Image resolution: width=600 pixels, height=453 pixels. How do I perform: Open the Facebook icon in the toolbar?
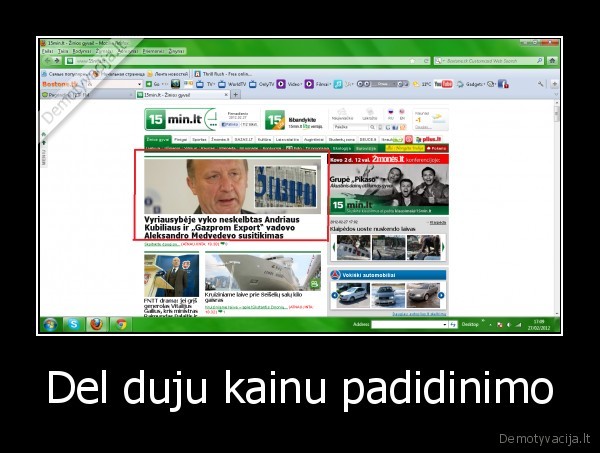(503, 84)
